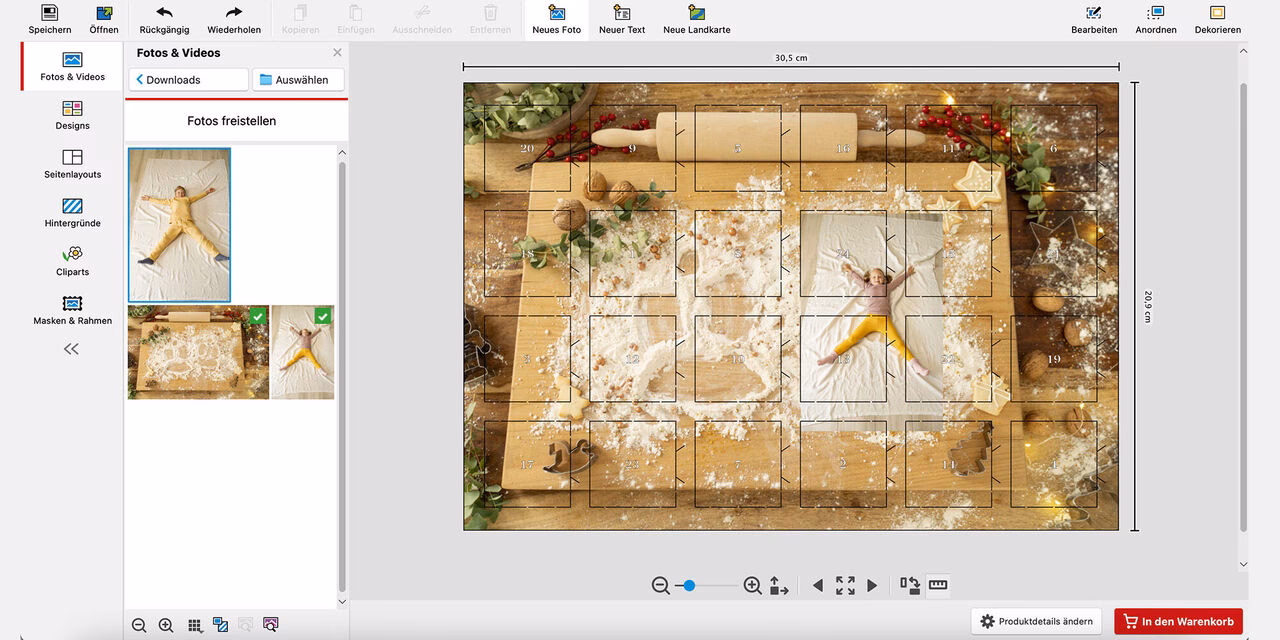Select the large snow-angel photo thumbnail
1280x640 pixels.
[x=179, y=225]
